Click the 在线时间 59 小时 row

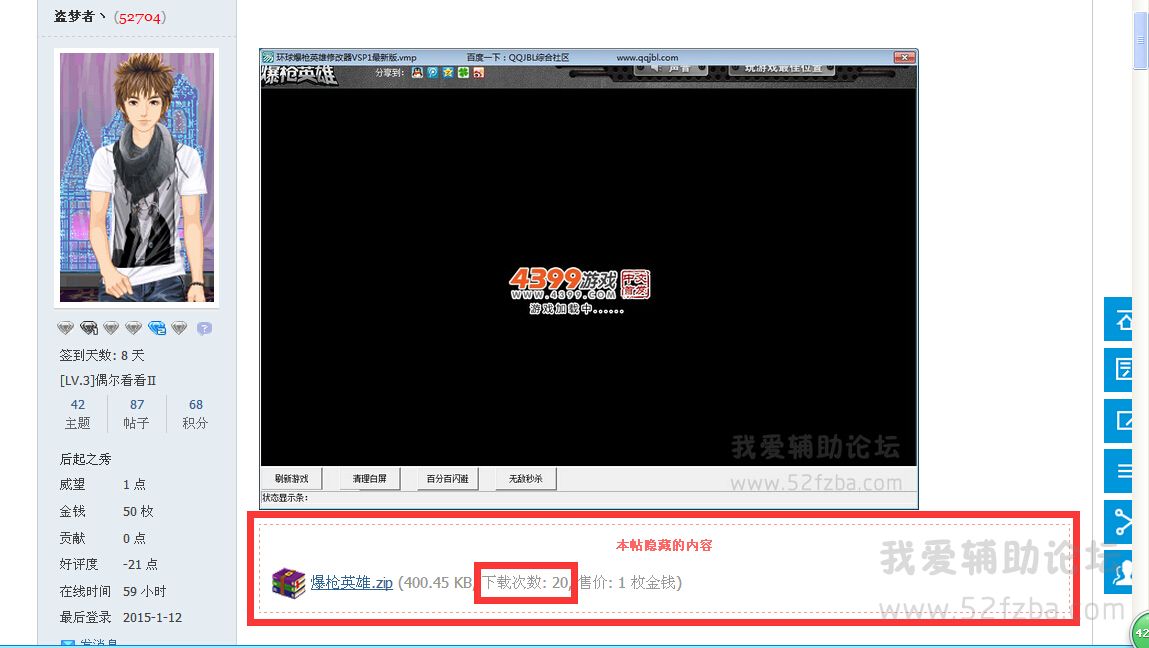tap(113, 591)
